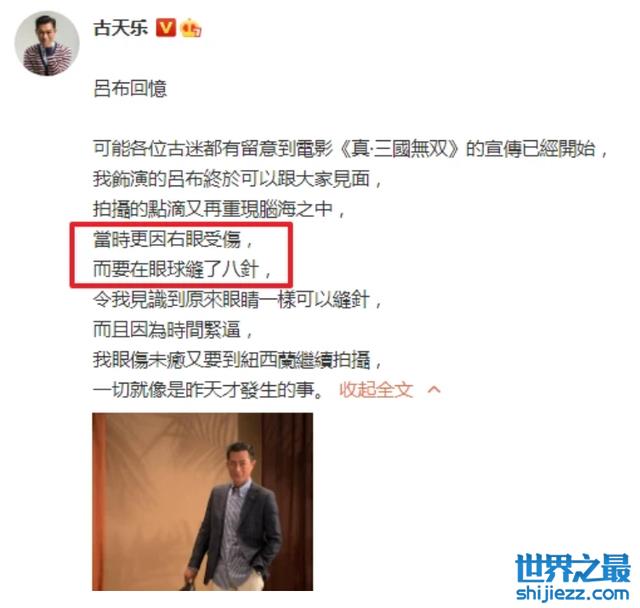Click the movie title 《真·三國無双》
Screen dimensions: 640x608
(401, 149)
